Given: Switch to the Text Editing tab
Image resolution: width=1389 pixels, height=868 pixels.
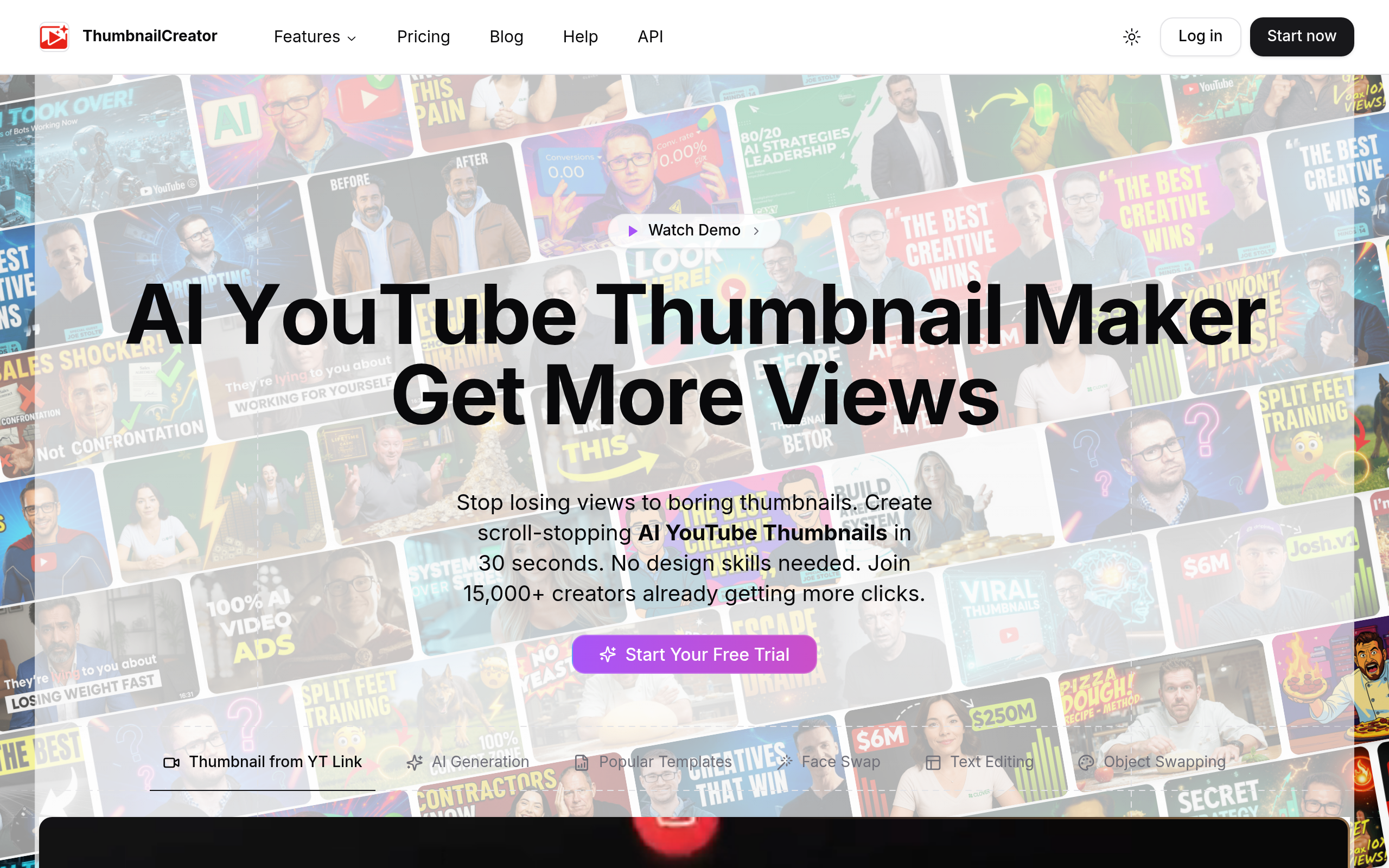Looking at the screenshot, I should click(x=979, y=762).
